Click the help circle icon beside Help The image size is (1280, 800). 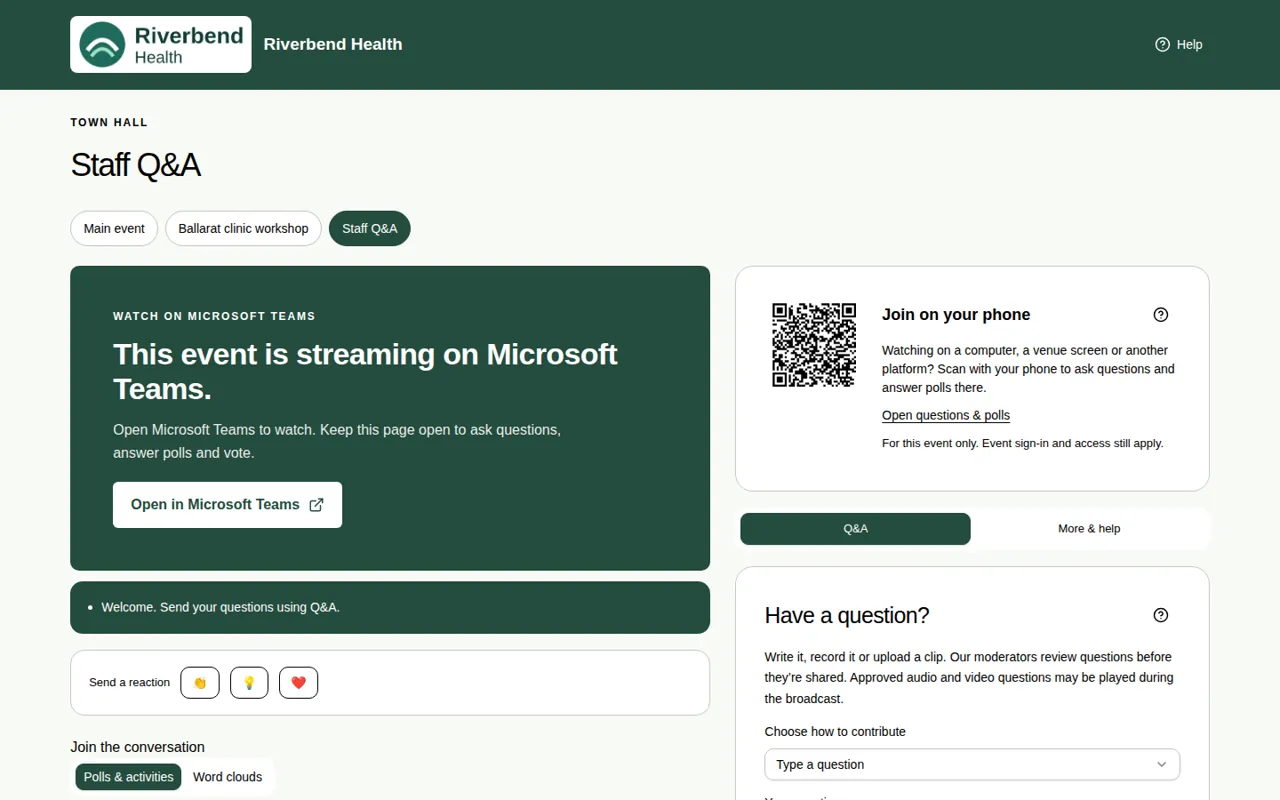tap(1162, 45)
